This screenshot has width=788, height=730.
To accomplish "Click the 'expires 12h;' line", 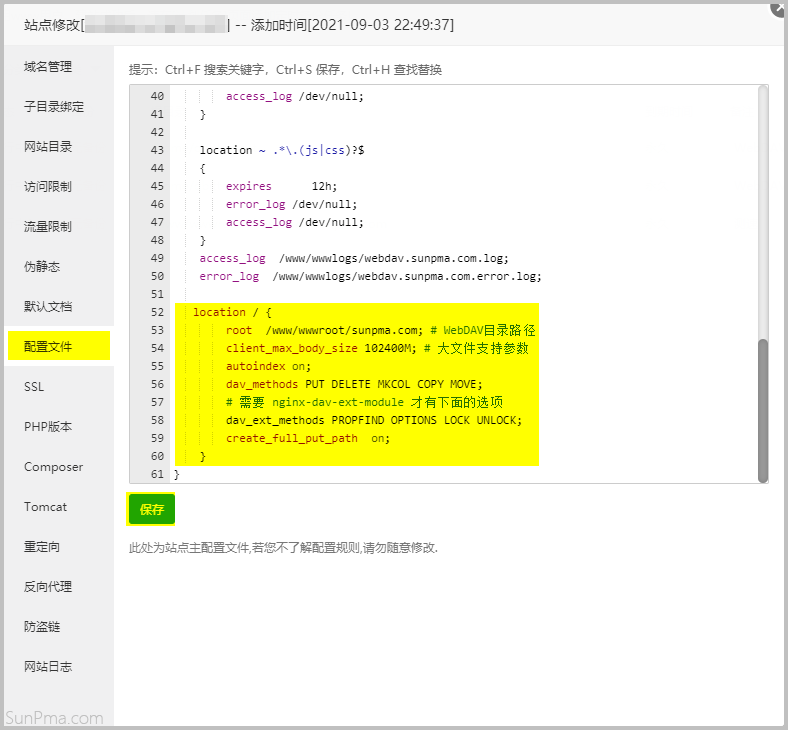I will tap(281, 186).
